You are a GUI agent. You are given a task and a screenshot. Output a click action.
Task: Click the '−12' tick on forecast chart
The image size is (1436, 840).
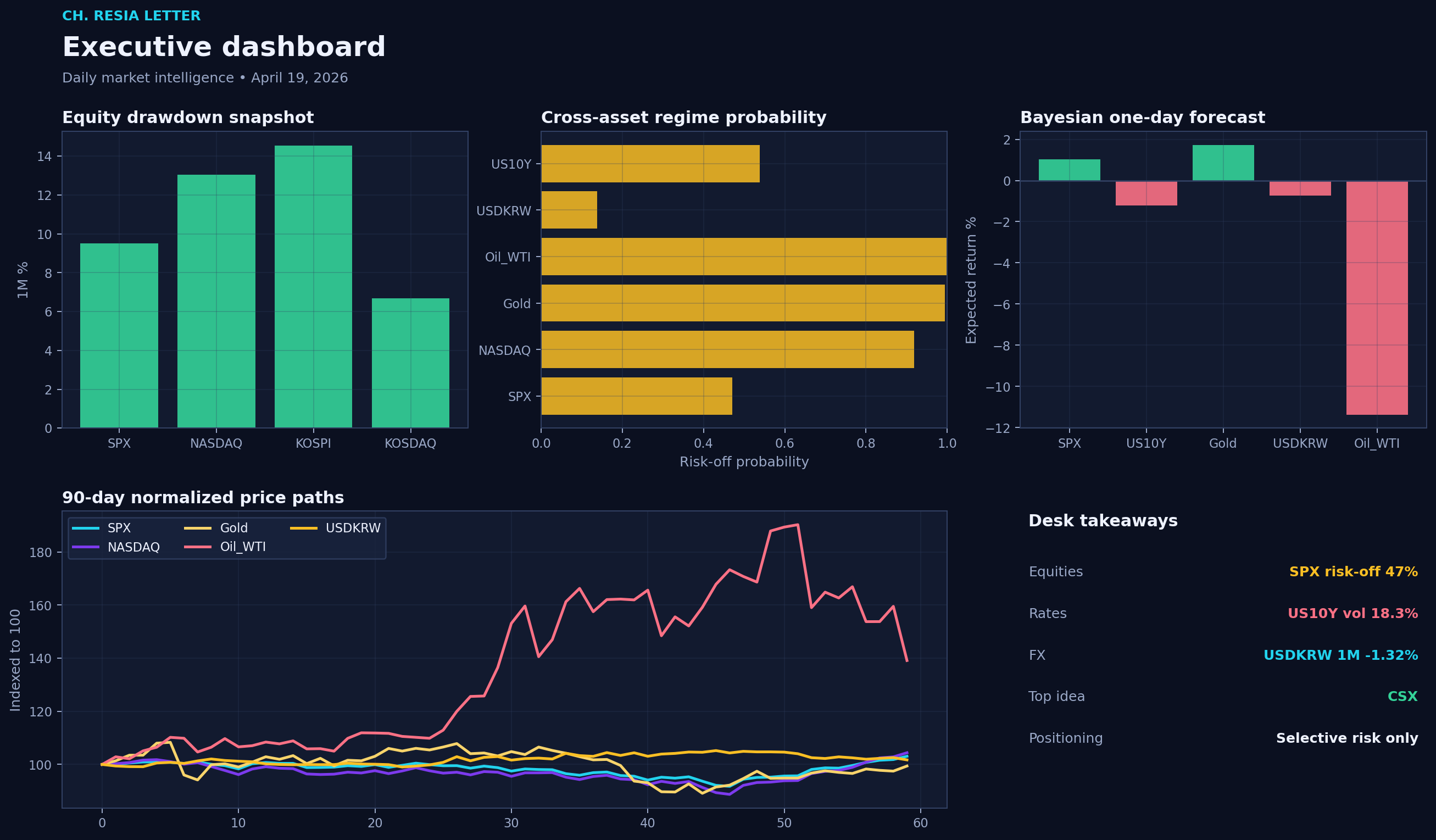(x=998, y=428)
